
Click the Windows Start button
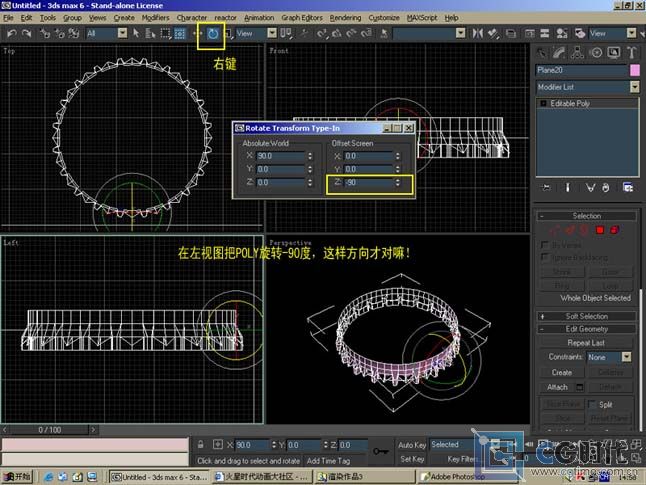[17, 477]
